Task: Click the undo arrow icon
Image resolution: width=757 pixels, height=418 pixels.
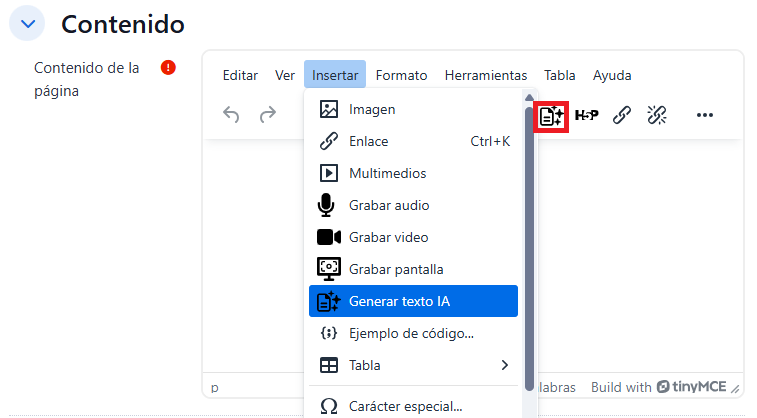Action: pos(231,115)
